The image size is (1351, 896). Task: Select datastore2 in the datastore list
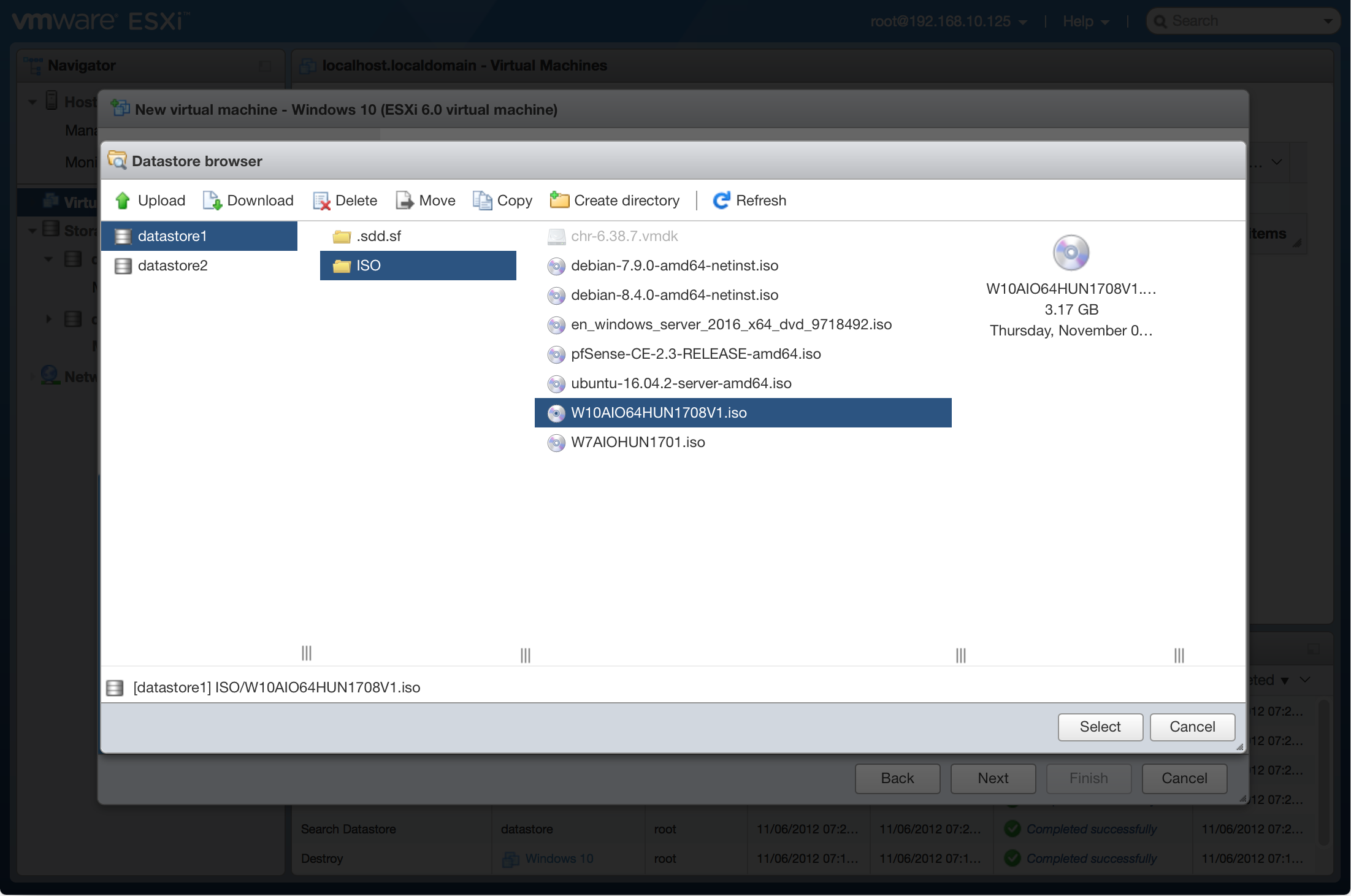coord(199,266)
